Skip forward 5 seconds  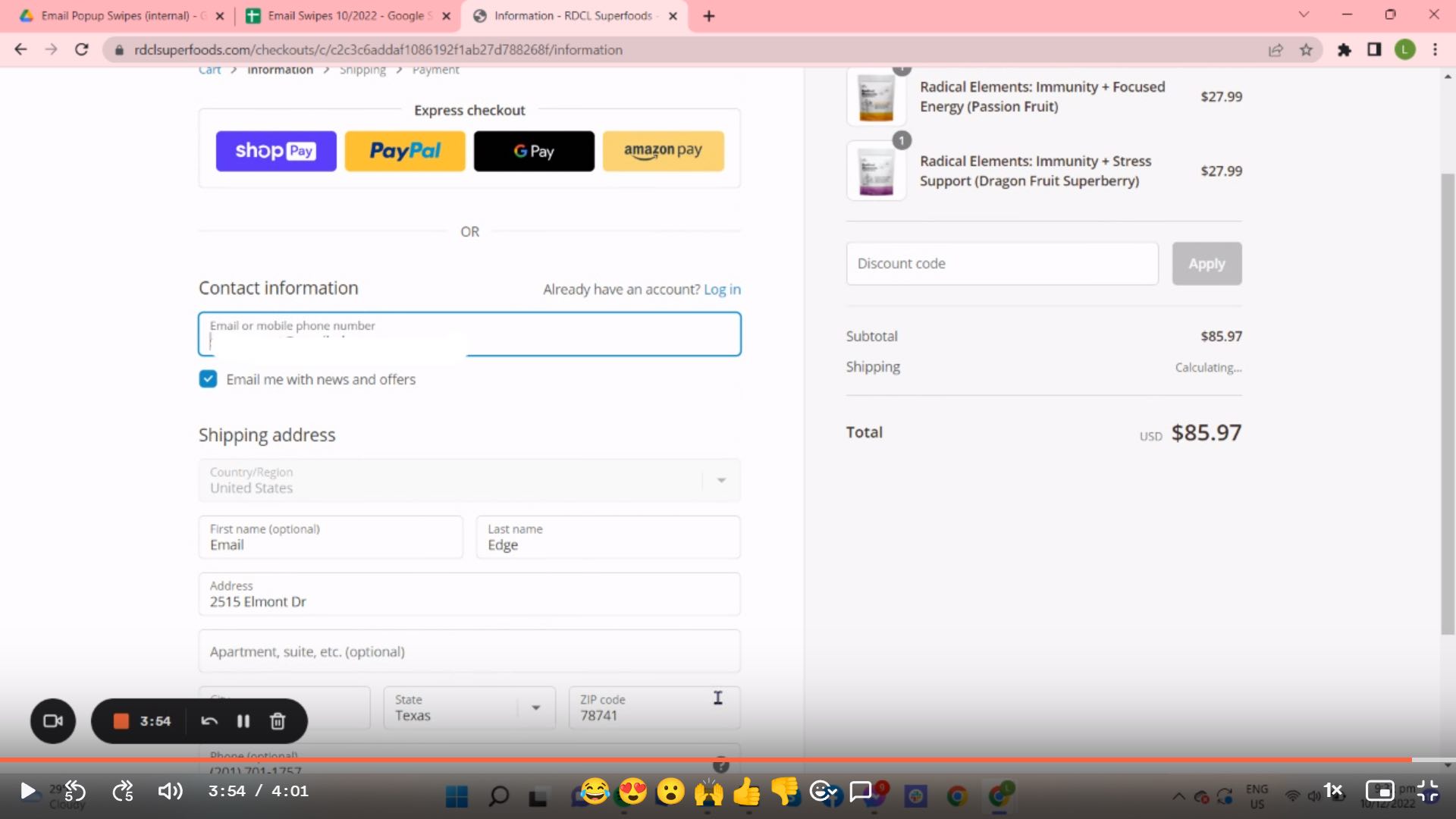tap(123, 791)
